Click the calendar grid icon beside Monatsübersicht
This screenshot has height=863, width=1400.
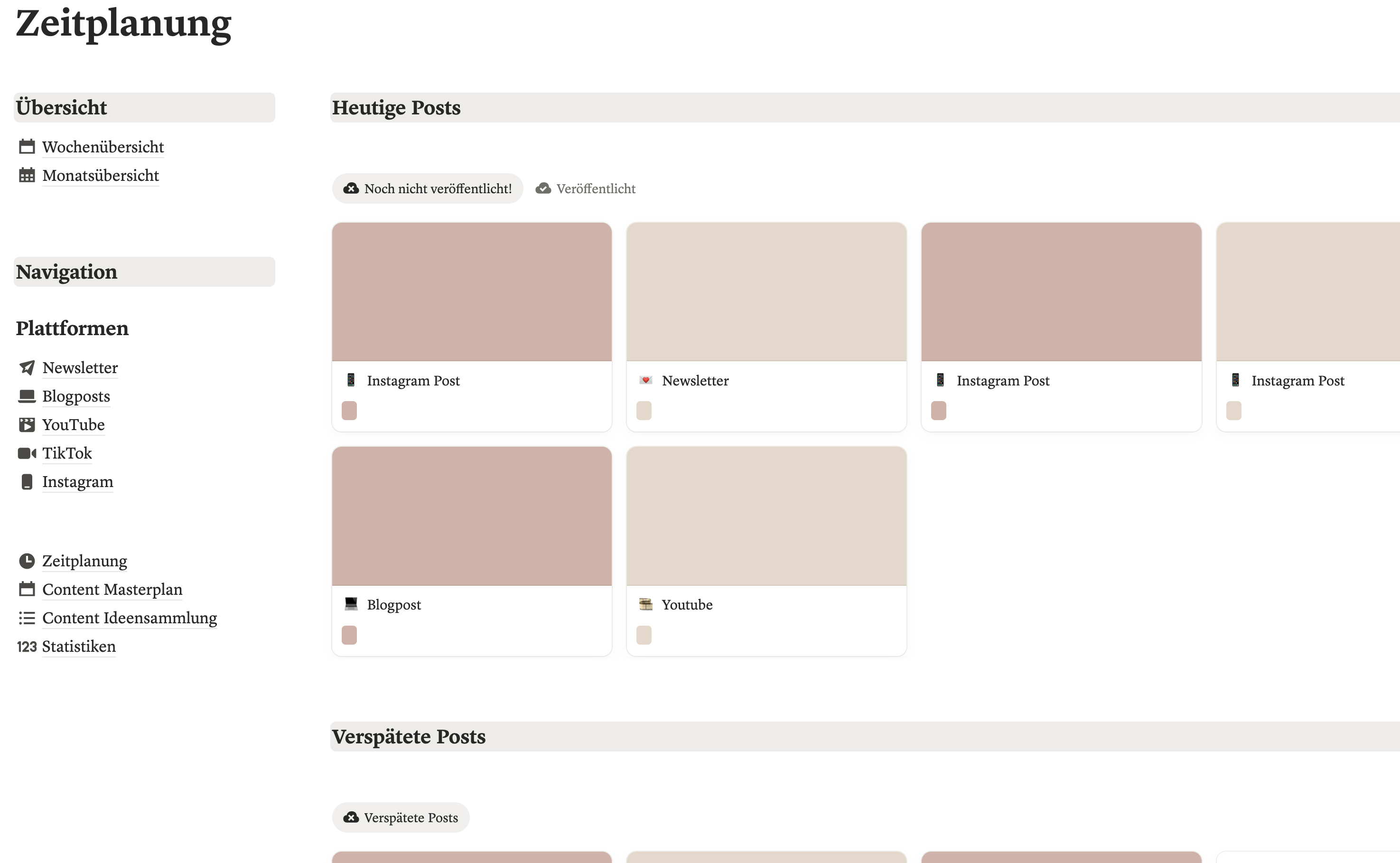tap(27, 175)
